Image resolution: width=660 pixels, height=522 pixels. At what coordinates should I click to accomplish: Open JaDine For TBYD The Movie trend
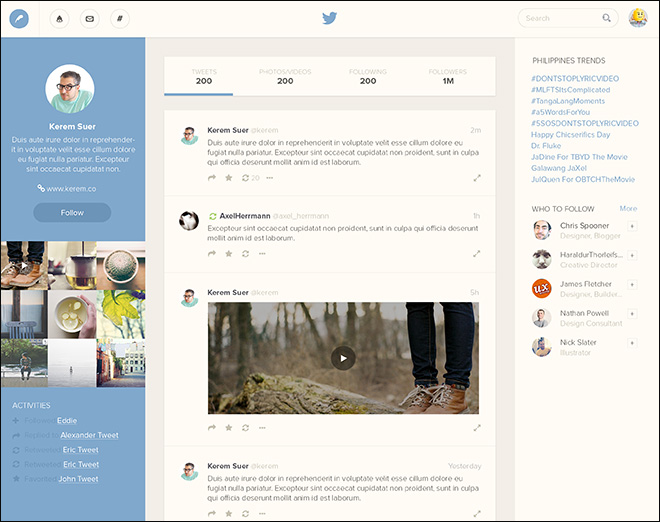coord(579,157)
